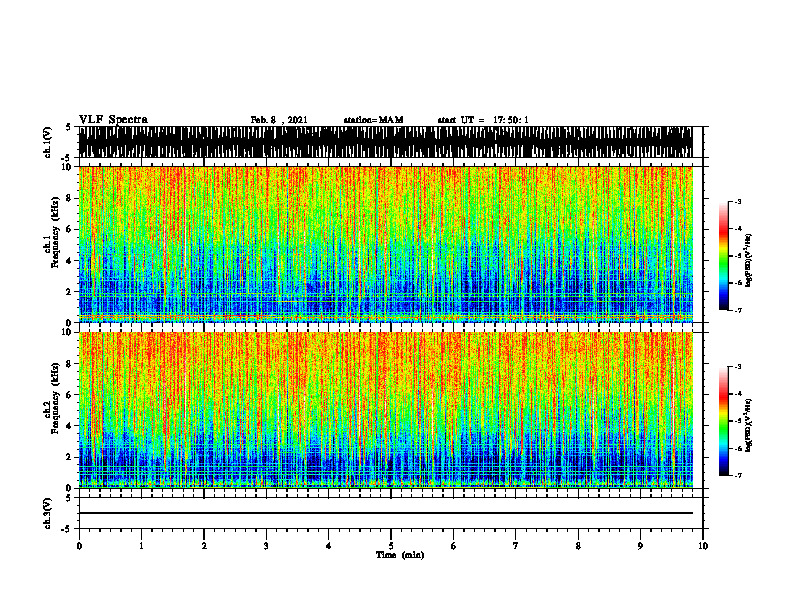This screenshot has height=612, width=792.
Task: Click the "VLF Spectra" plot title
Action: point(113,119)
